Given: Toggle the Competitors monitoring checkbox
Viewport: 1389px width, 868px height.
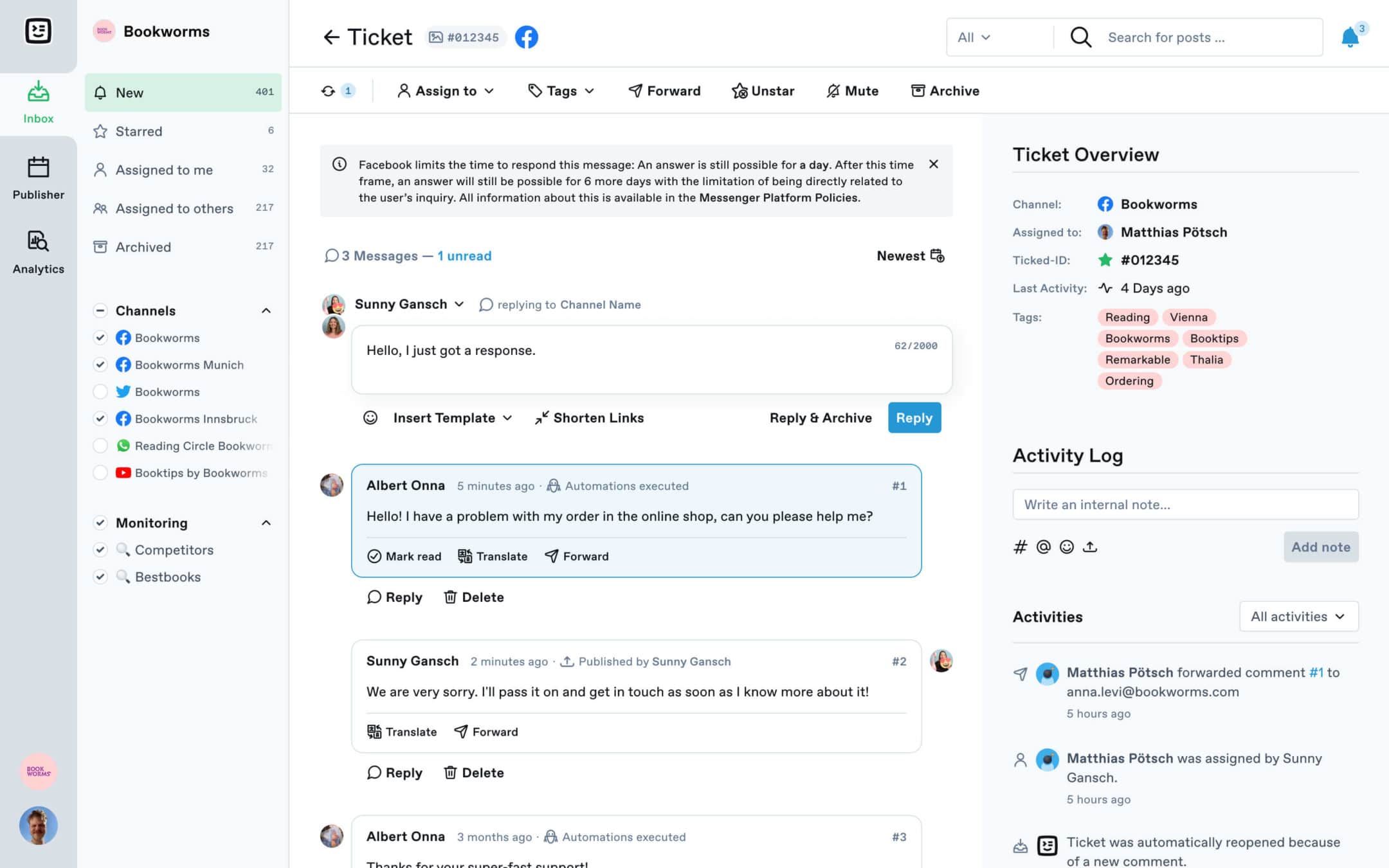Looking at the screenshot, I should pos(100,550).
